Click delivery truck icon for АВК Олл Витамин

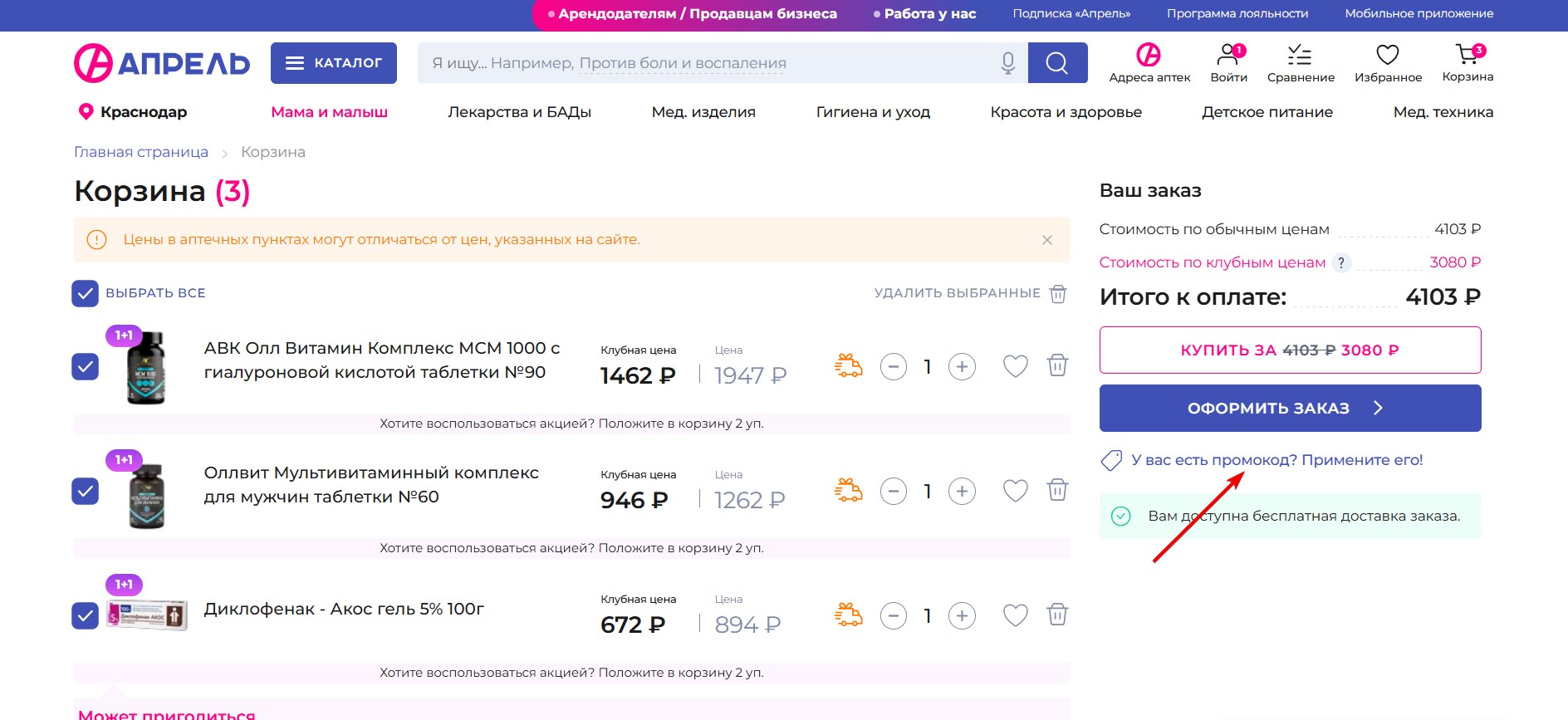click(848, 365)
